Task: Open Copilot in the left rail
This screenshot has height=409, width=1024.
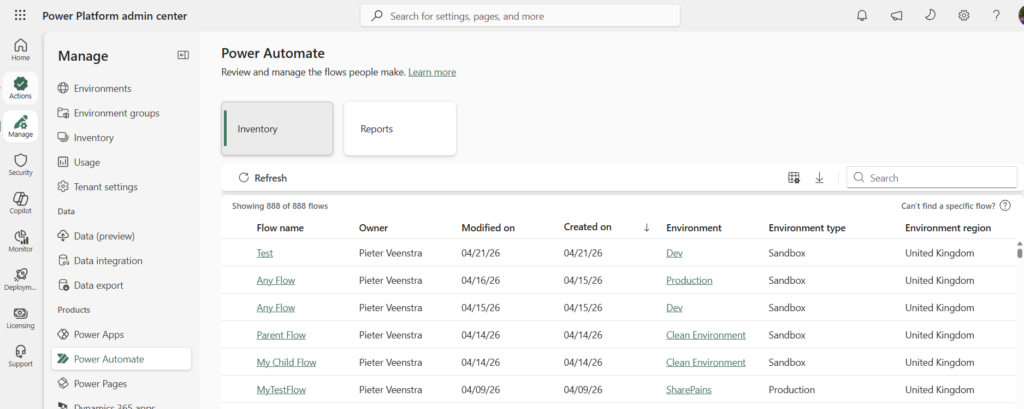Action: (20, 203)
